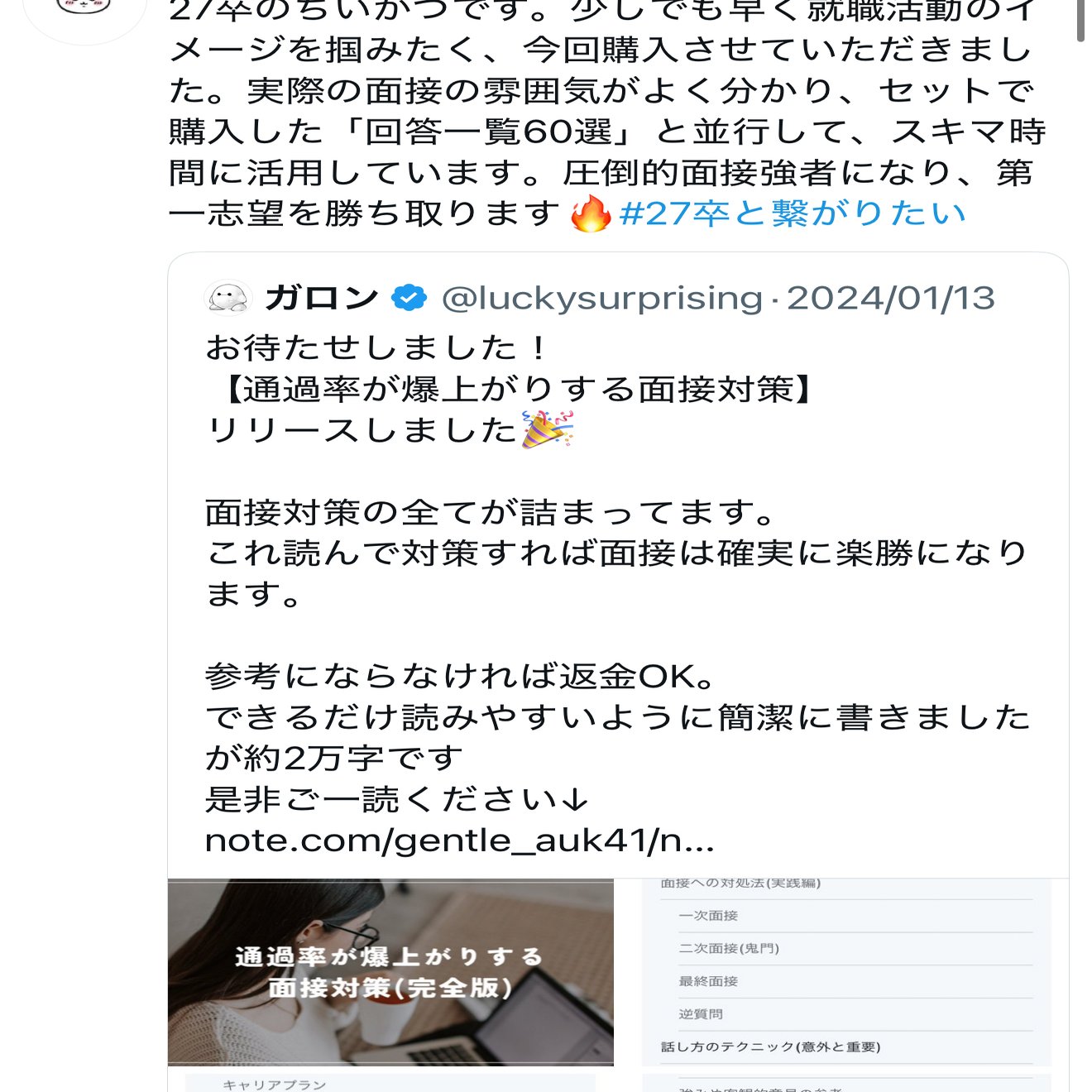1092x1092 pixels.
Task: Click the fire emoji in the tweet
Action: coord(591,214)
